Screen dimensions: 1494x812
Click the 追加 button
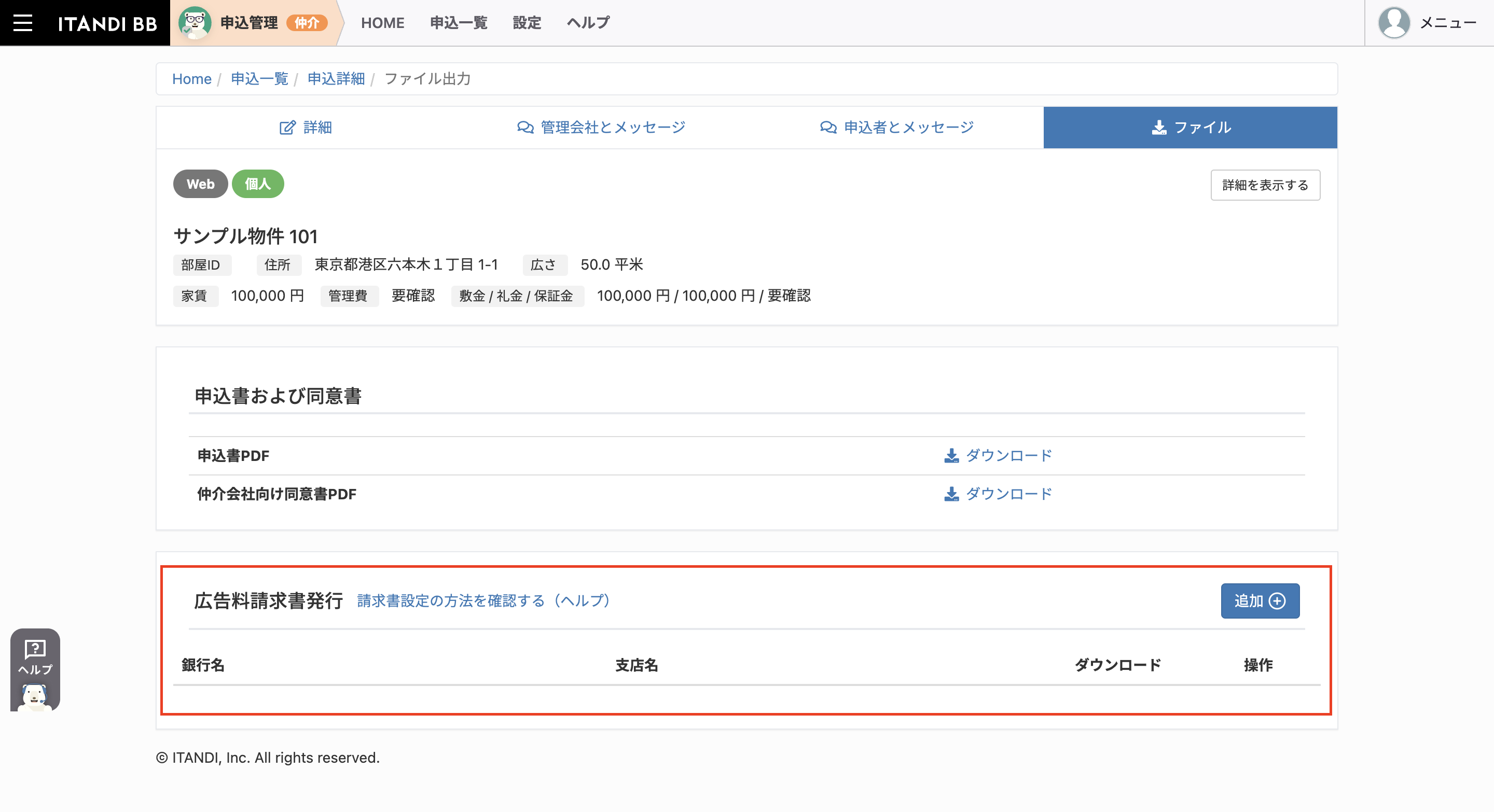(1260, 601)
